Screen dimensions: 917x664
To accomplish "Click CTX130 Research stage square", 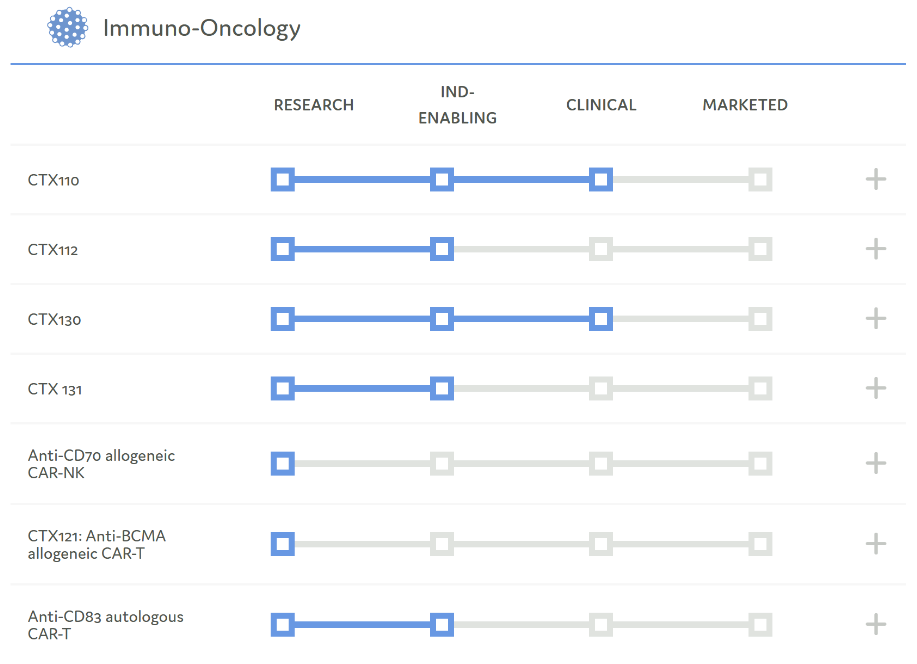I will click(283, 319).
